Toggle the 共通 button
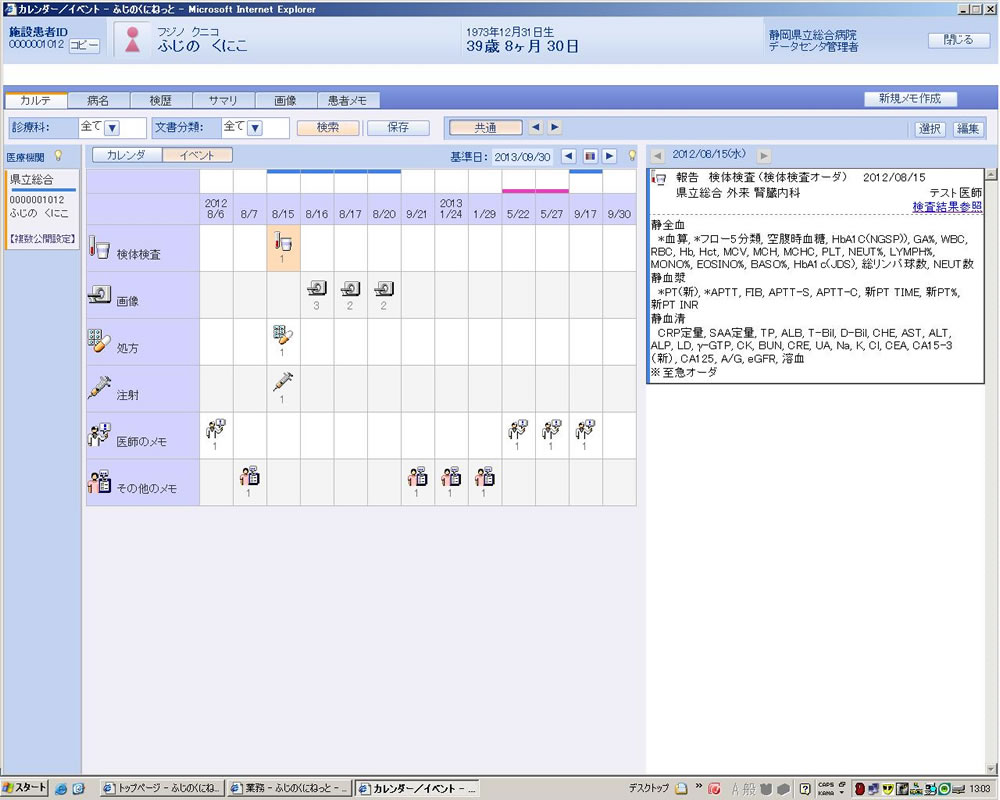This screenshot has width=1000, height=800. coord(485,128)
